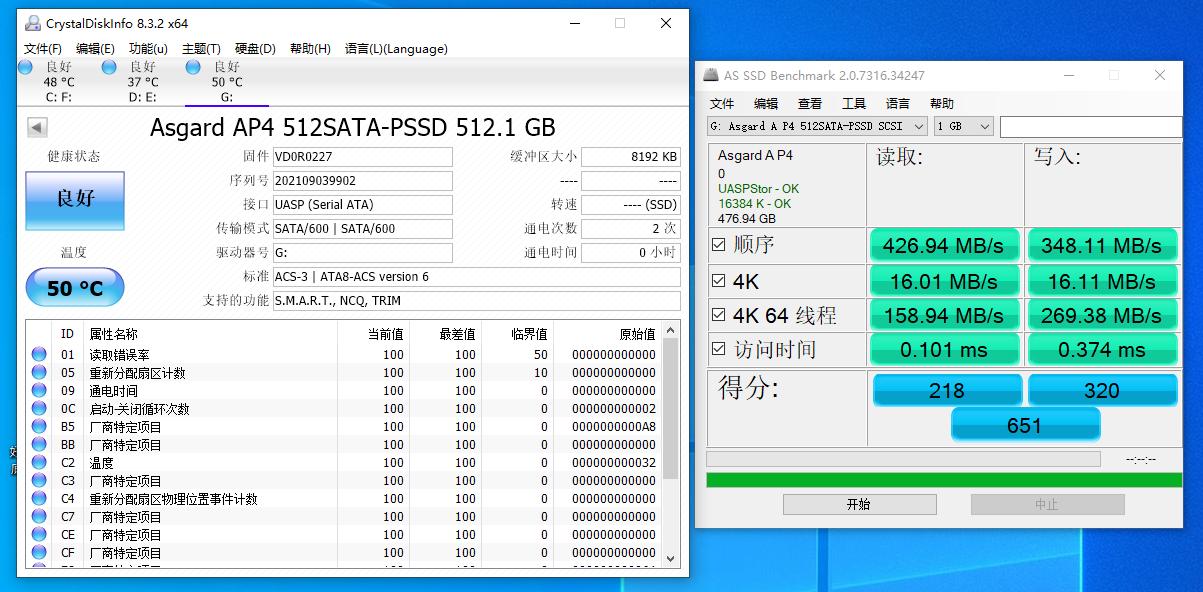
Task: Click the blue status icon beside 读取错误率
Action: tap(38, 353)
